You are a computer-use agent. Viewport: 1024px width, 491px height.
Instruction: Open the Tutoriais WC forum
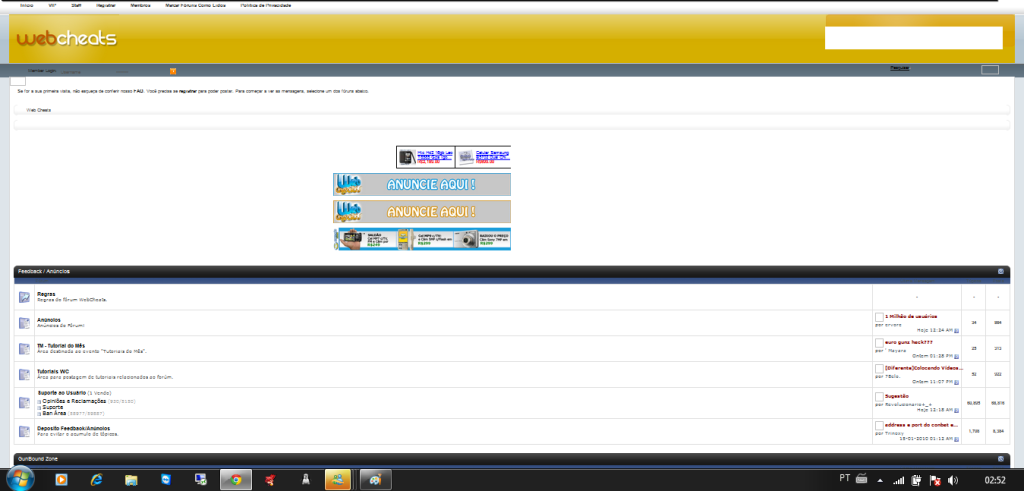[53, 372]
